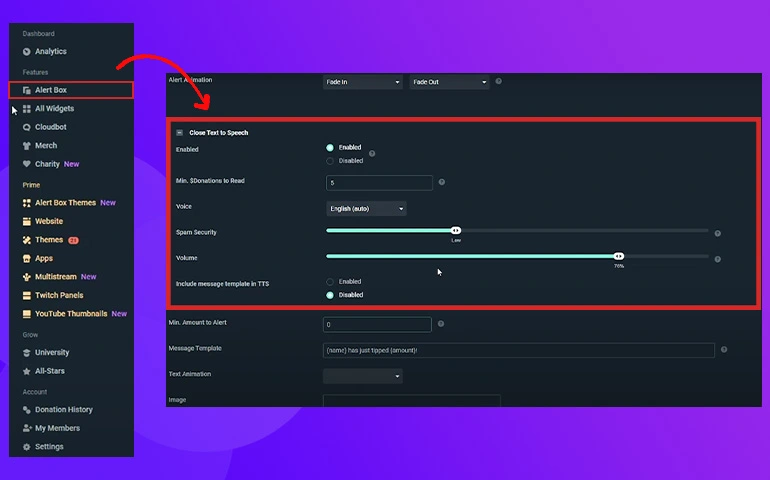Click the Multistream icon in sidebar
The width and height of the screenshot is (770, 480).
(x=26, y=277)
